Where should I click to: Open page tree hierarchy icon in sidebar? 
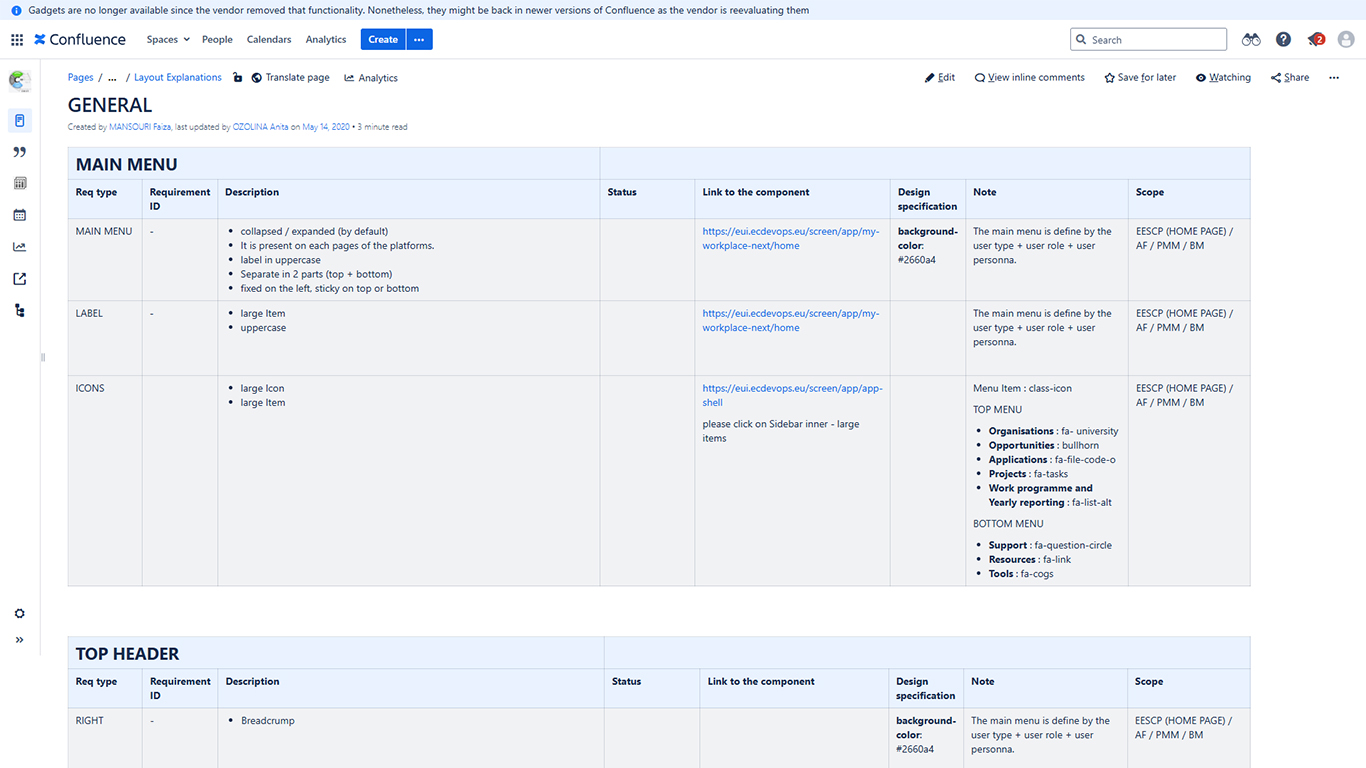pos(19,311)
